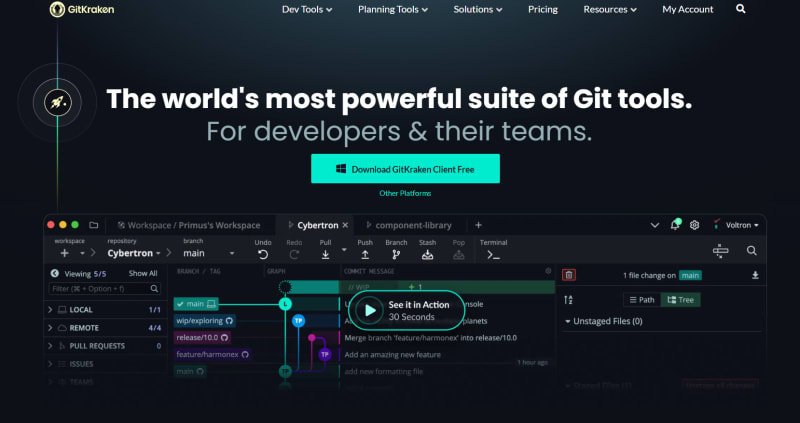Screen dimensions: 800x423
Task: Open settings gear in app window
Action: (x=694, y=225)
